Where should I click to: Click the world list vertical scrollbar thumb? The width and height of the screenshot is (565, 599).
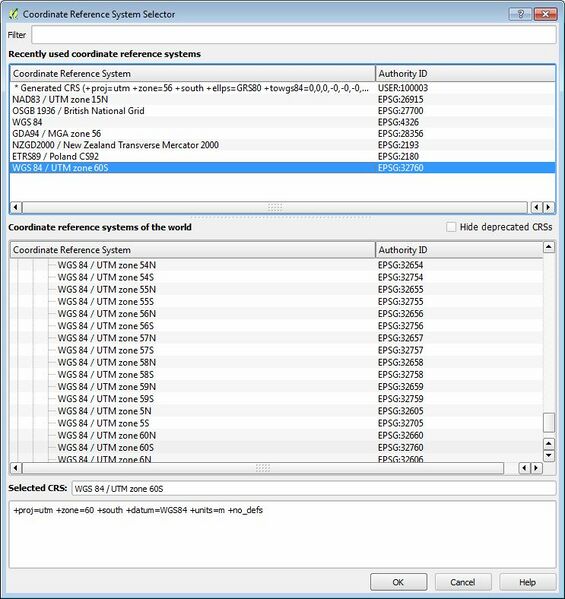point(549,422)
